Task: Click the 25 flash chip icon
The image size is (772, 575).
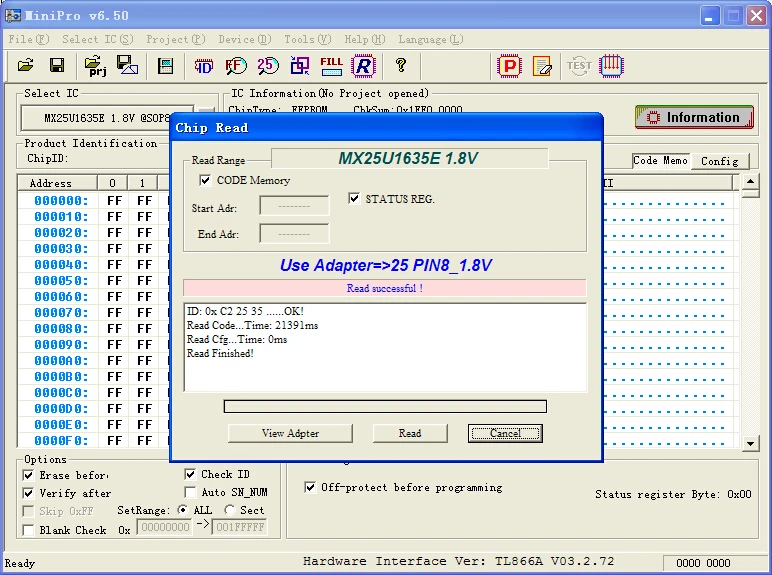Action: pos(268,65)
